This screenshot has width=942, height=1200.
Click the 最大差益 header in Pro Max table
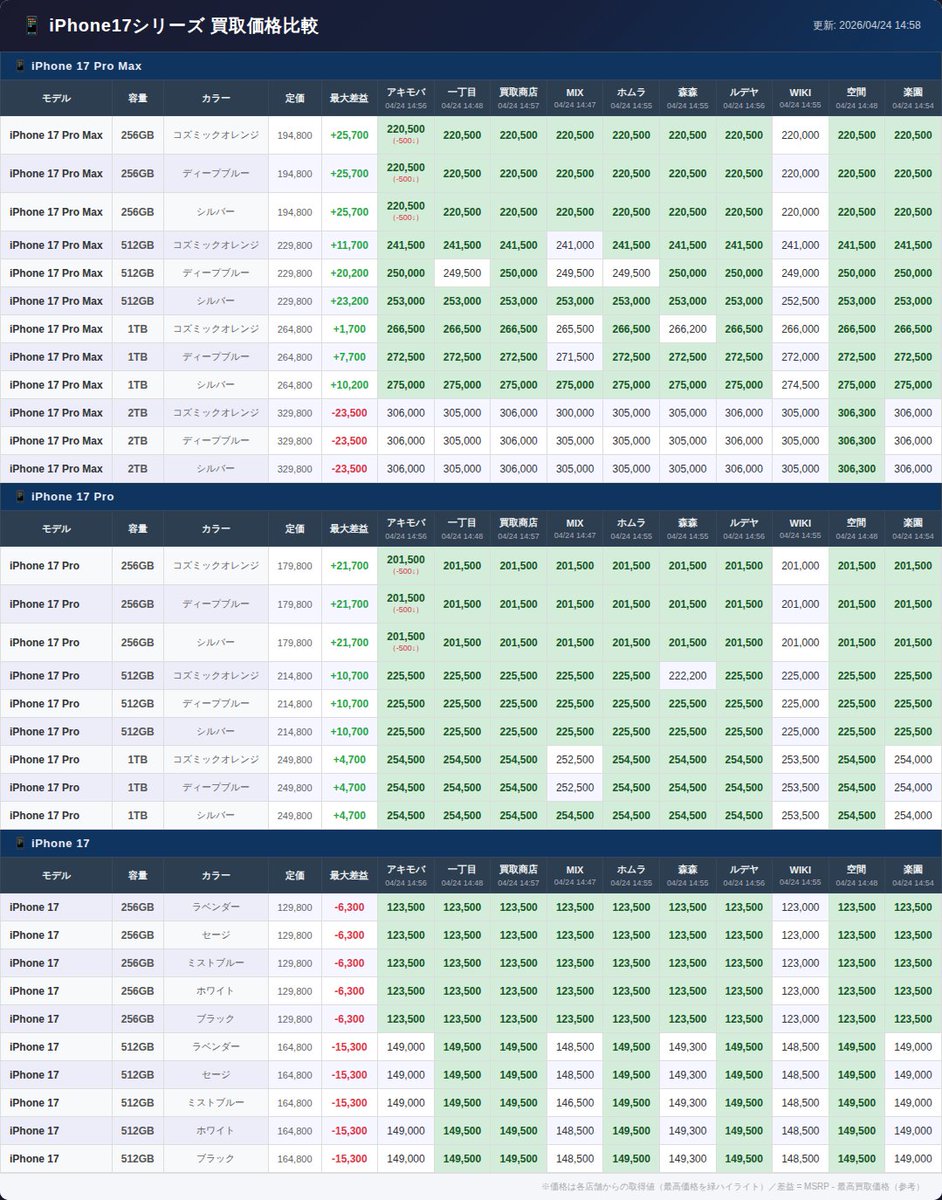pyautogui.click(x=349, y=98)
